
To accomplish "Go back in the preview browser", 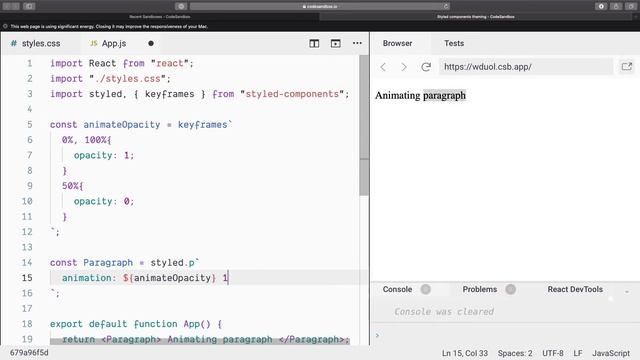I will point(383,67).
